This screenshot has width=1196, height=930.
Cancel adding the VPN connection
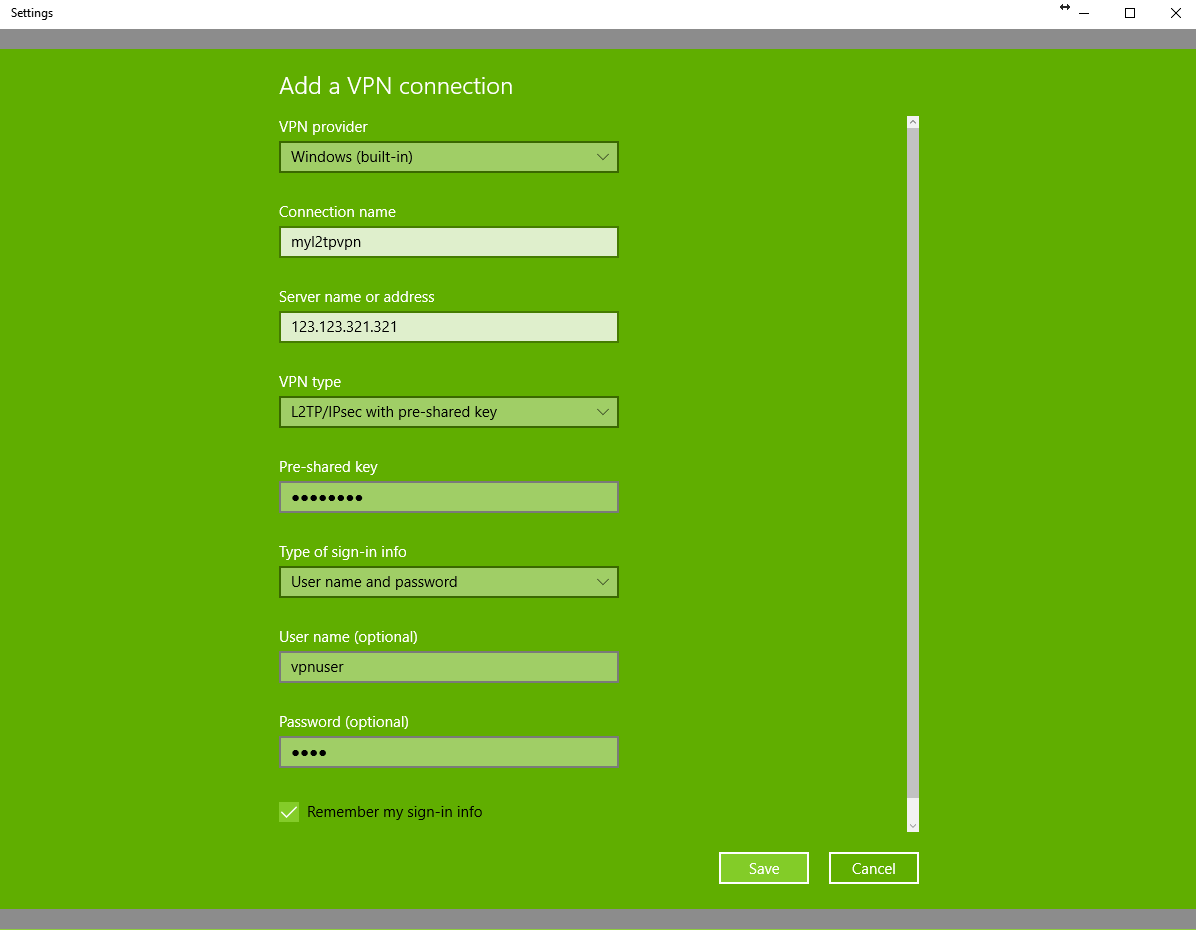pos(873,868)
